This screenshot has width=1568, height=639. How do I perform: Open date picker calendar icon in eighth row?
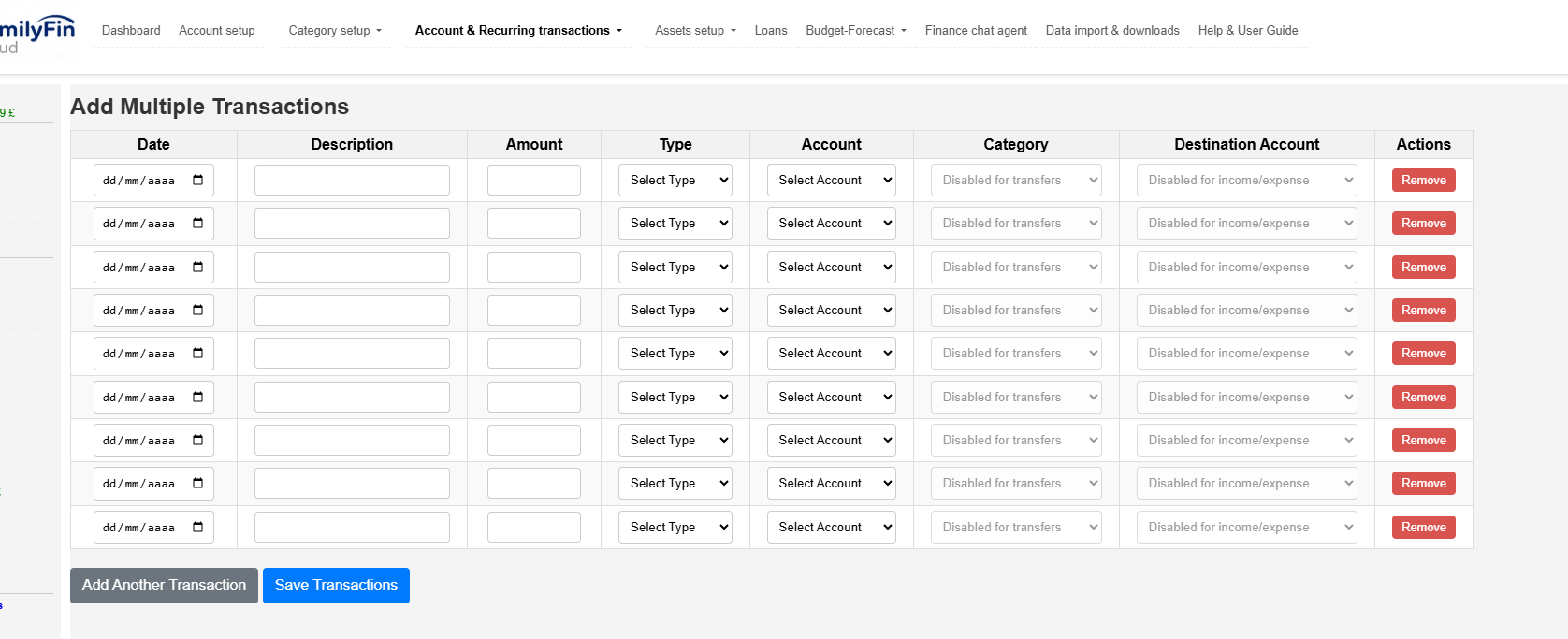(197, 483)
